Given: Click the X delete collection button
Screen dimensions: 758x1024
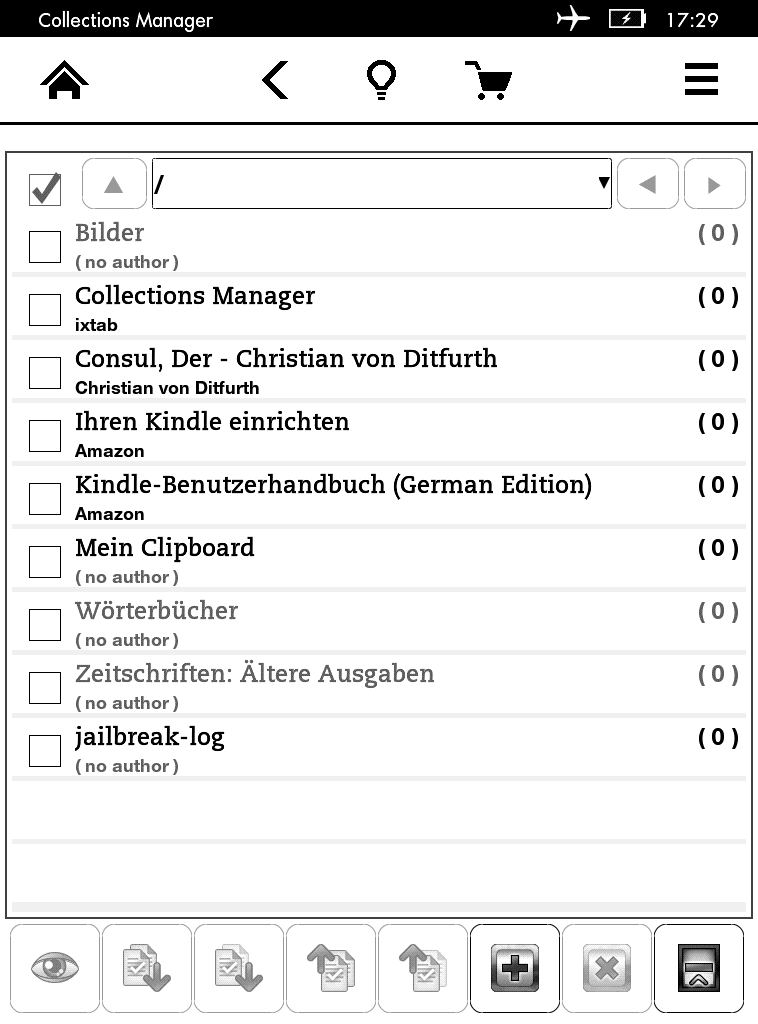Looking at the screenshot, I should point(607,968).
